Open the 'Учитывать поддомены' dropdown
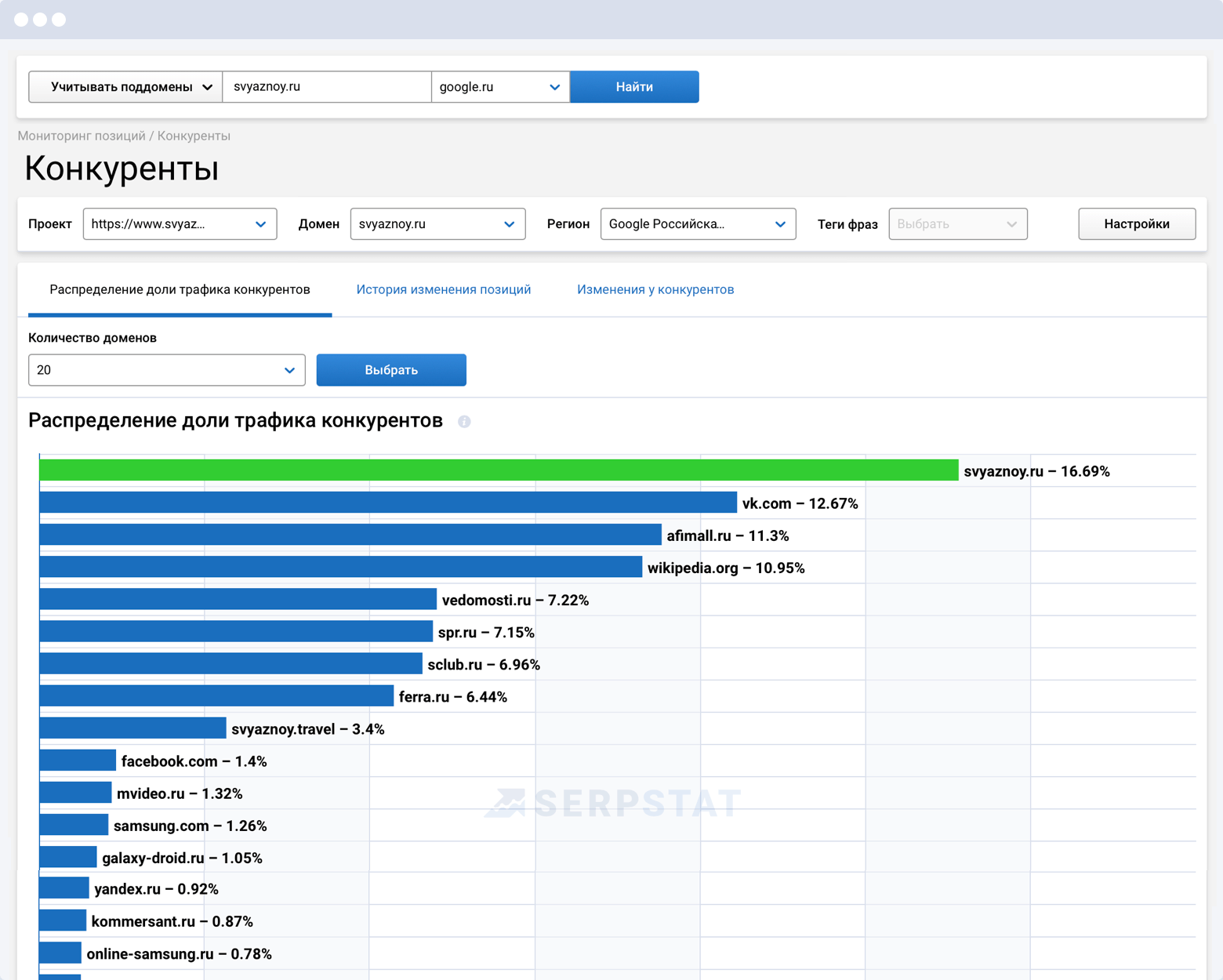 (125, 87)
